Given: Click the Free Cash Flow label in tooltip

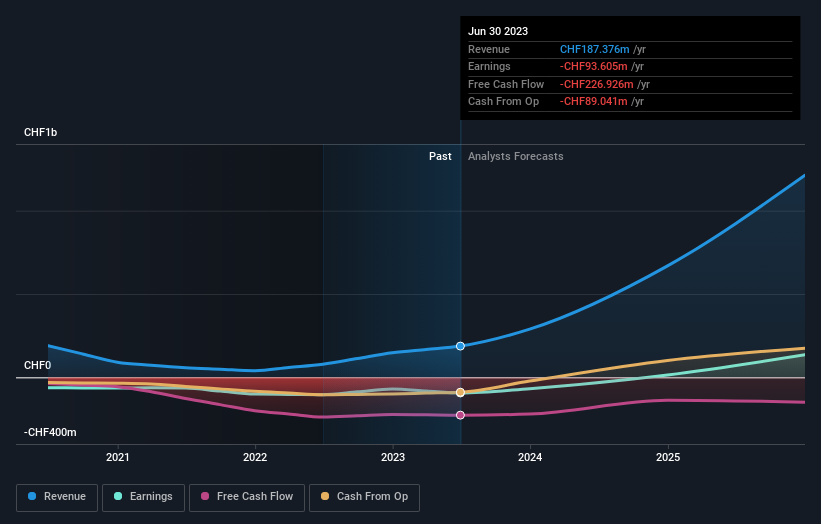Looking at the screenshot, I should [506, 84].
